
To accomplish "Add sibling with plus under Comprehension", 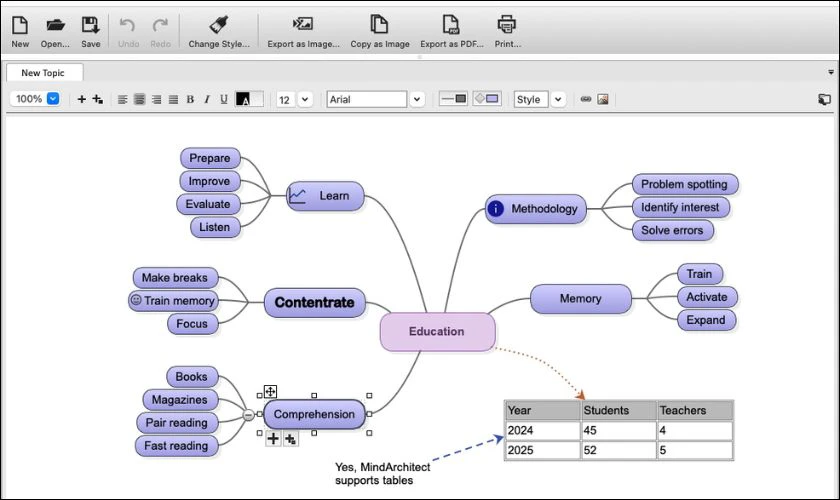I will pos(273,438).
